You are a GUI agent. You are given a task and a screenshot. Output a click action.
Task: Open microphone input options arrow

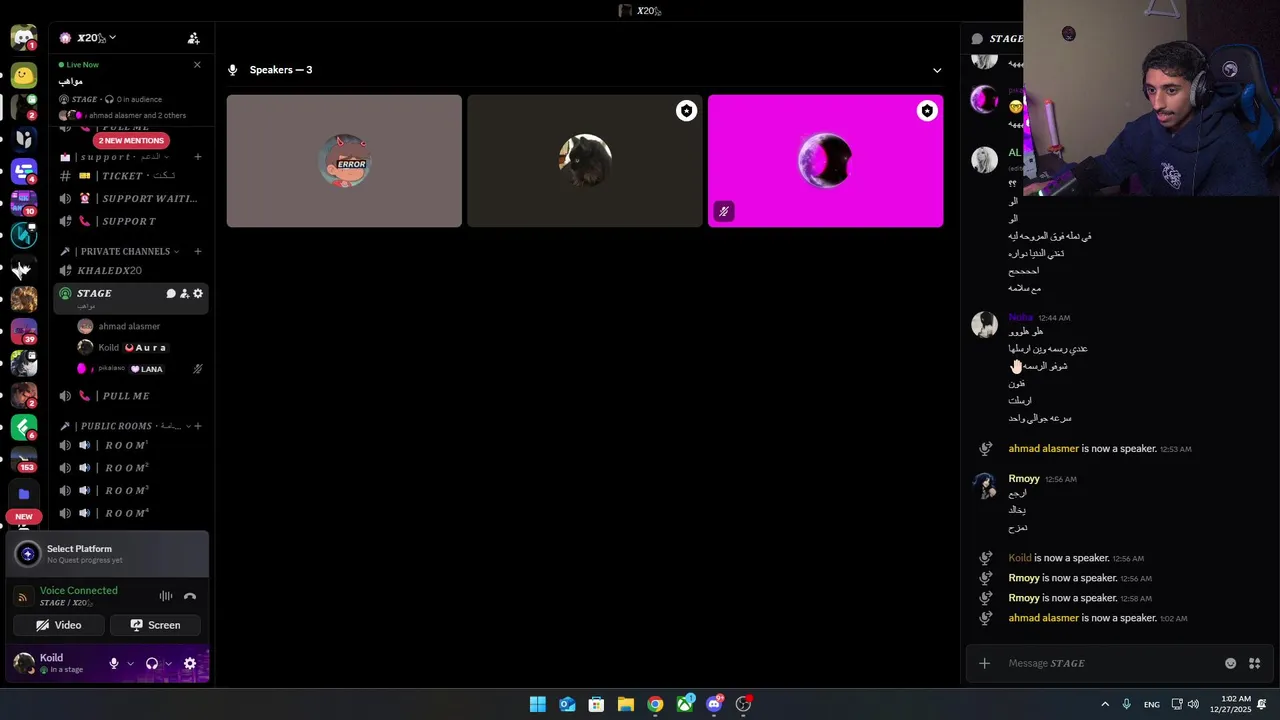point(130,663)
